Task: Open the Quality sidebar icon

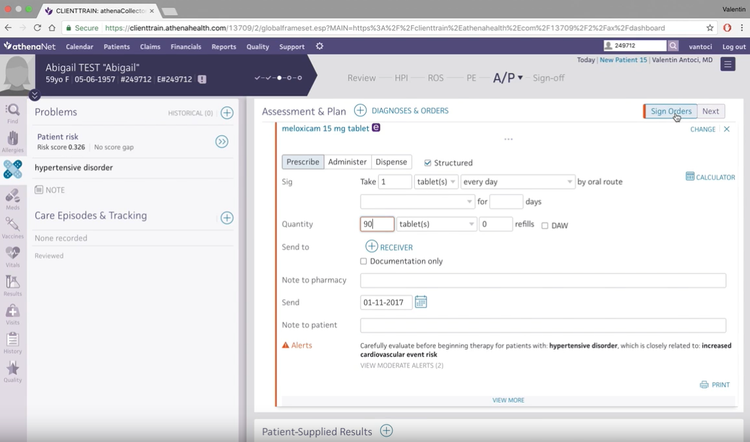Action: click(12, 372)
